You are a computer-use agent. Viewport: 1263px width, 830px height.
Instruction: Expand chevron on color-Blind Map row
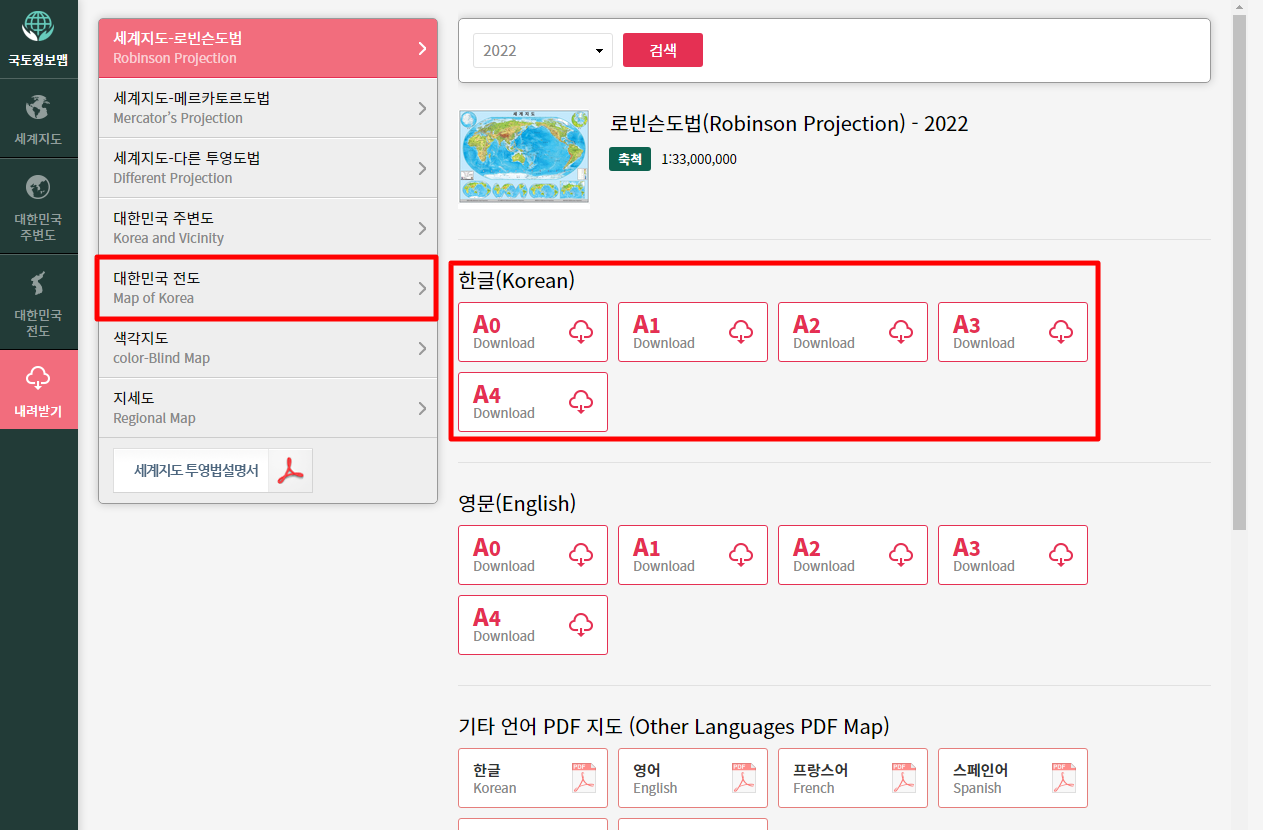[422, 348]
